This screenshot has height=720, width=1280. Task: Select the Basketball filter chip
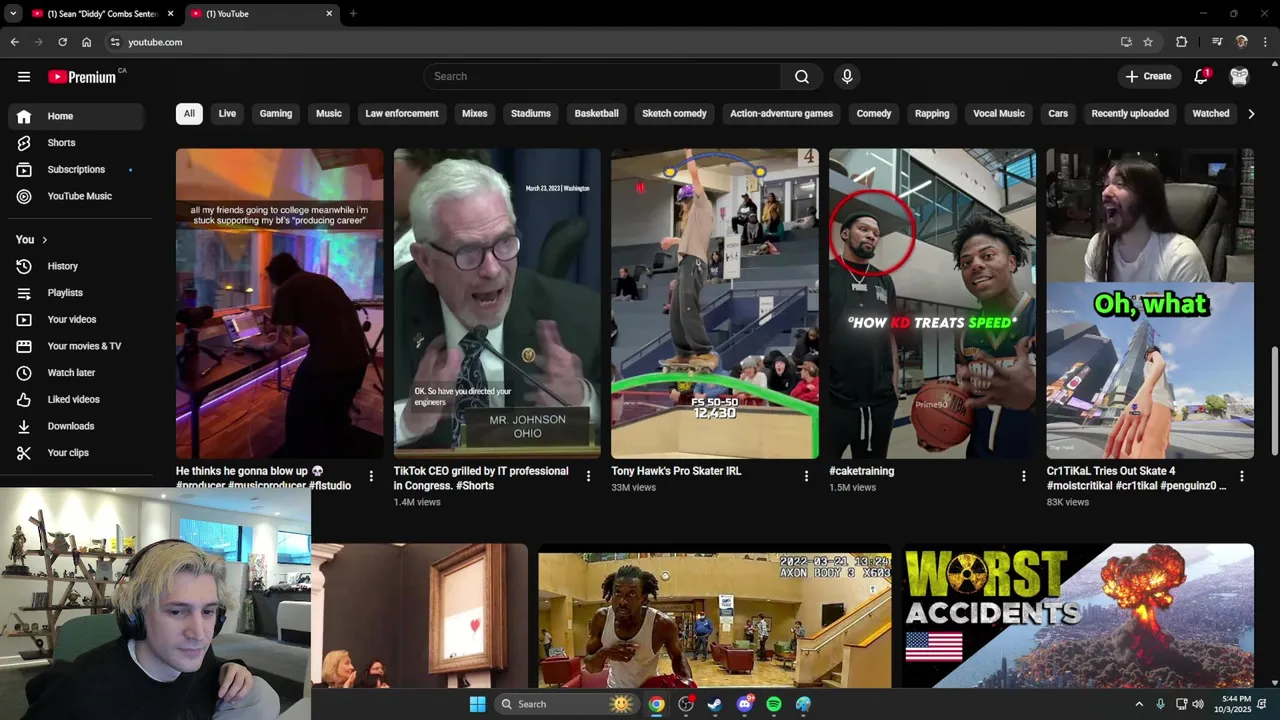pyautogui.click(x=597, y=113)
